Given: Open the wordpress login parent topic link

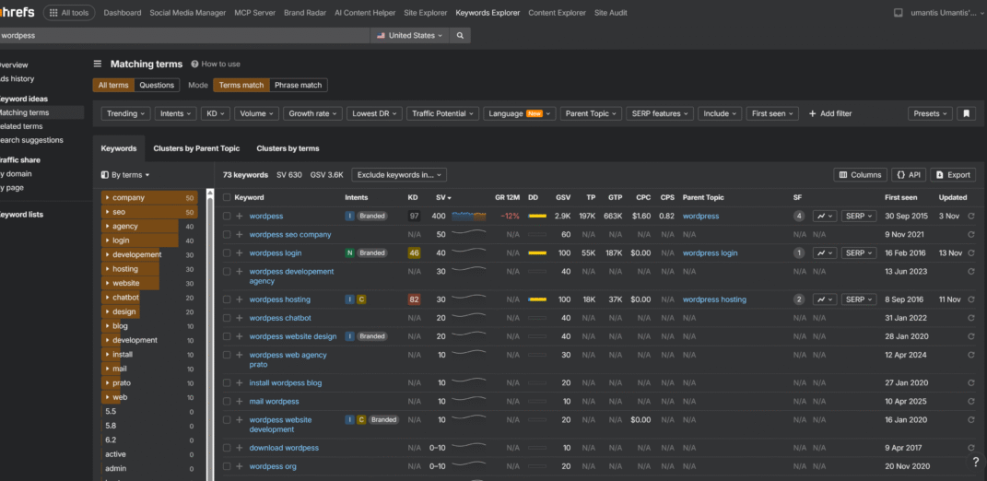Looking at the screenshot, I should [x=710, y=253].
